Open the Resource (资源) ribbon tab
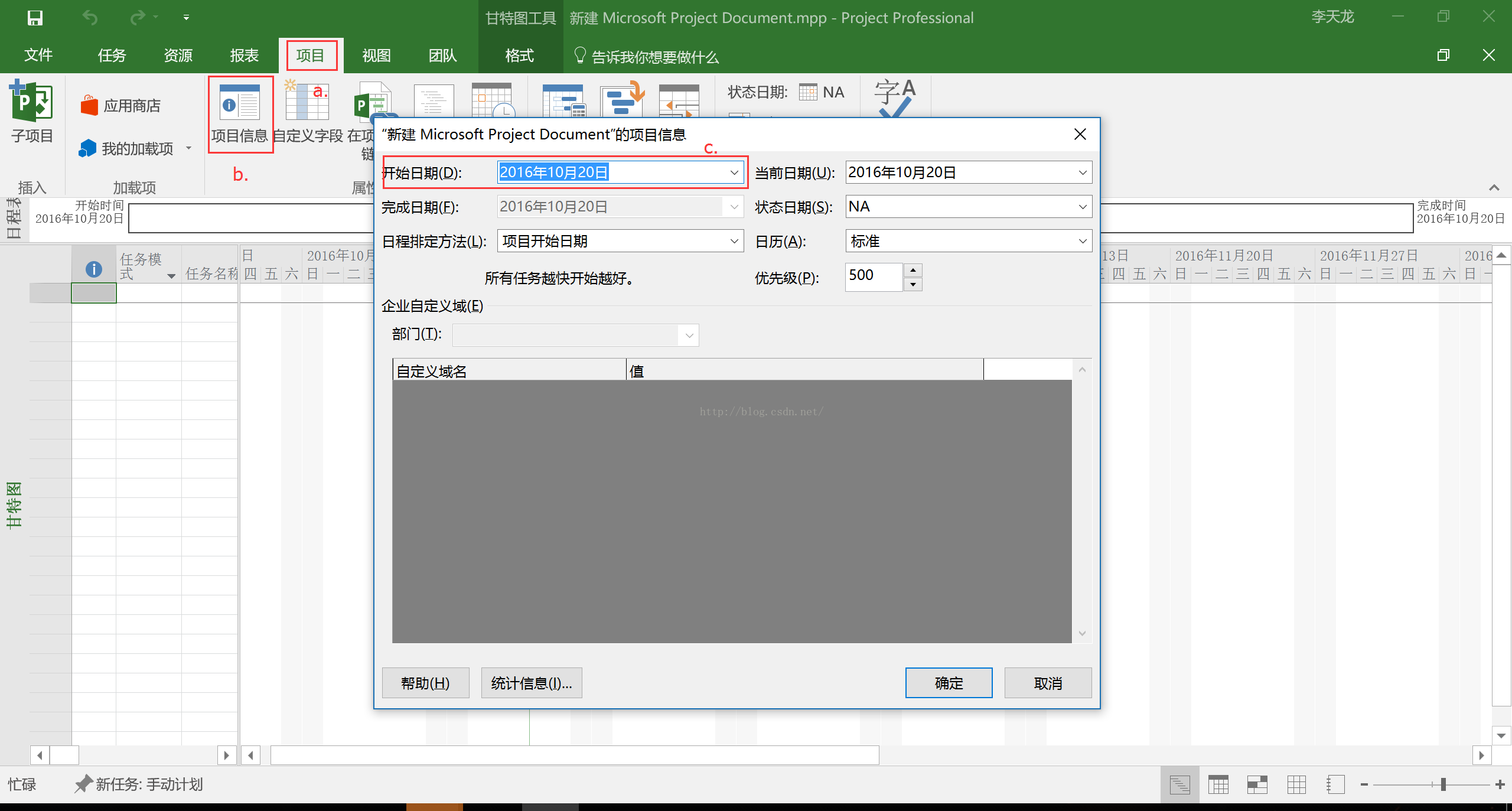The width and height of the screenshot is (1512, 811). (x=178, y=56)
